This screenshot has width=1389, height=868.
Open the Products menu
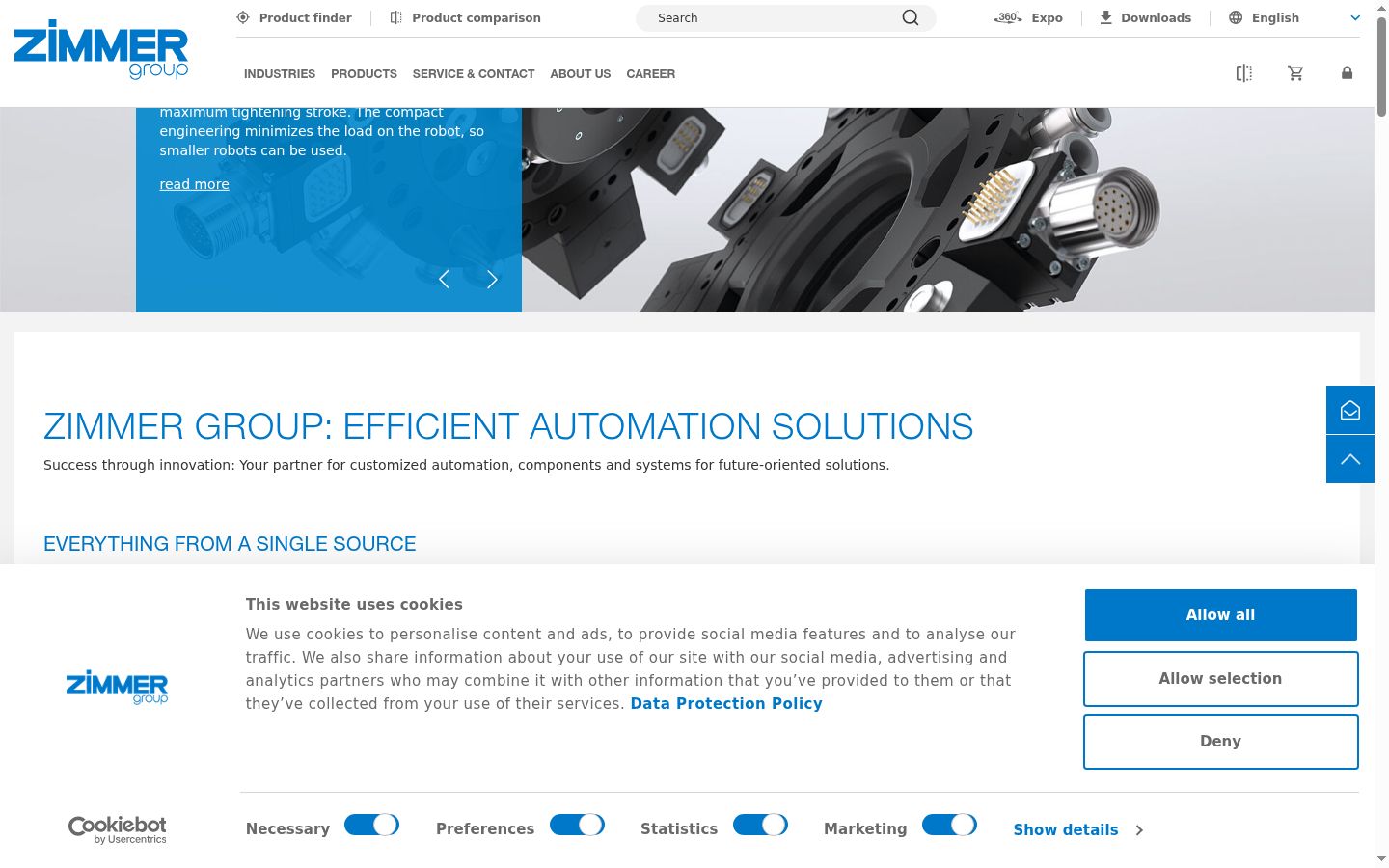click(364, 73)
